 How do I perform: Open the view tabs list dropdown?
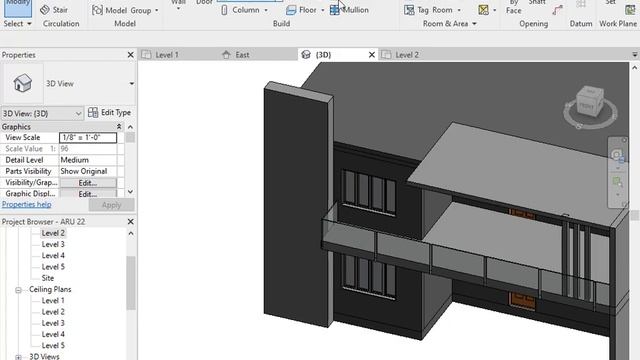(x=635, y=55)
